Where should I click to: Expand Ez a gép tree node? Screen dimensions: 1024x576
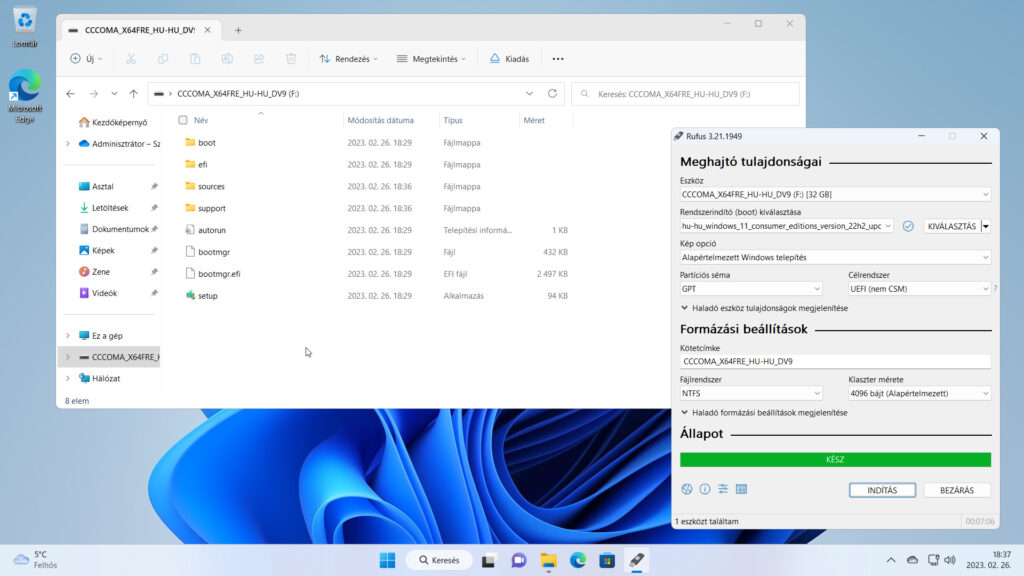pos(68,336)
